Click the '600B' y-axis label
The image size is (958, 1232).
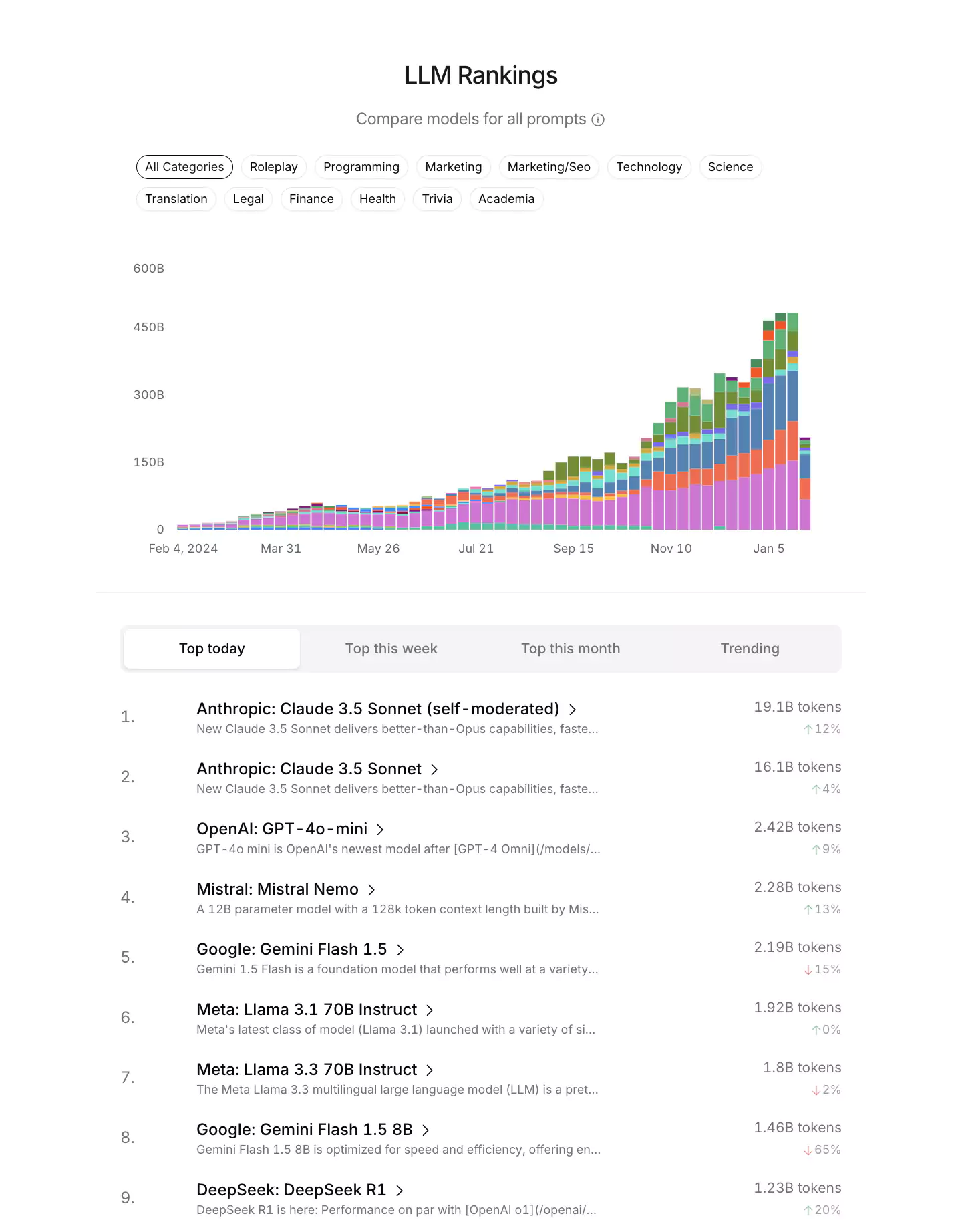148,269
